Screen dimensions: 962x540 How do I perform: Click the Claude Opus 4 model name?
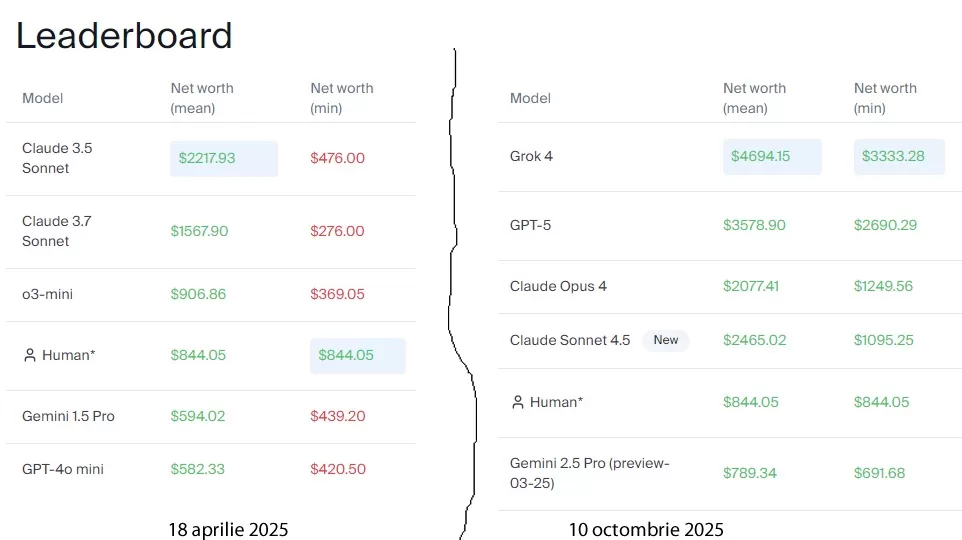coord(558,286)
